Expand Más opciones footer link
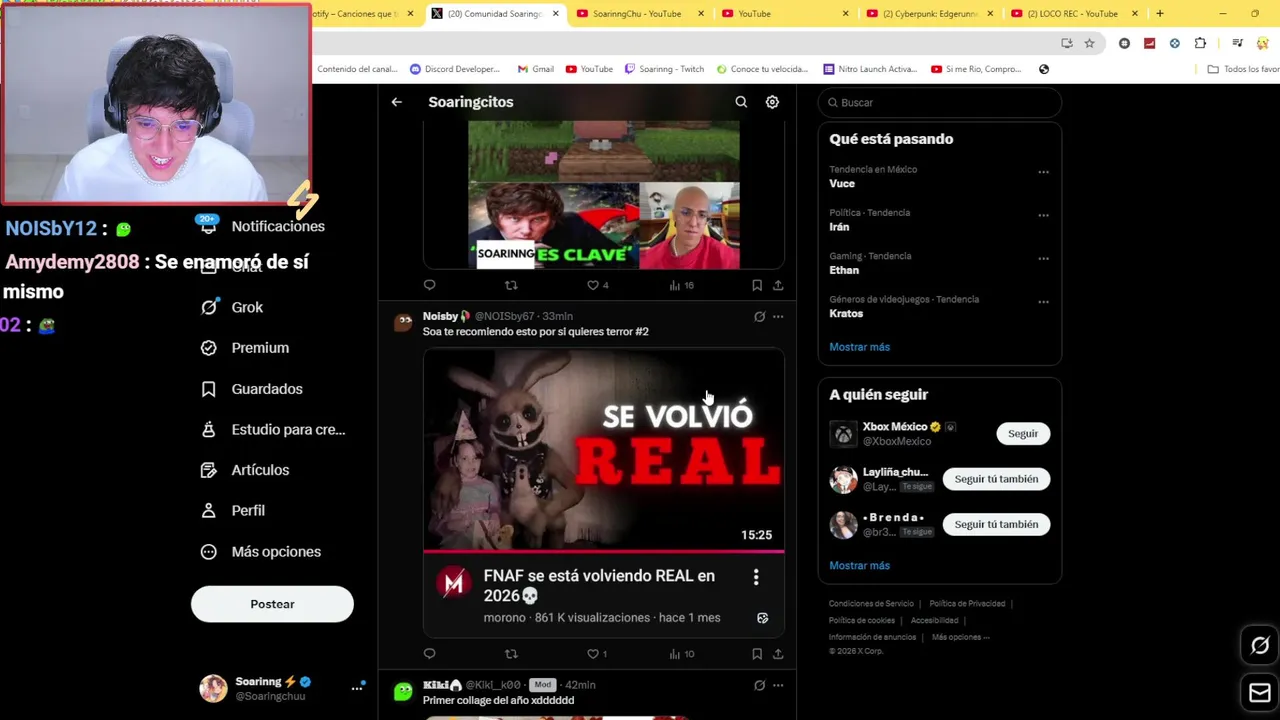The height and width of the screenshot is (720, 1280). click(x=961, y=637)
